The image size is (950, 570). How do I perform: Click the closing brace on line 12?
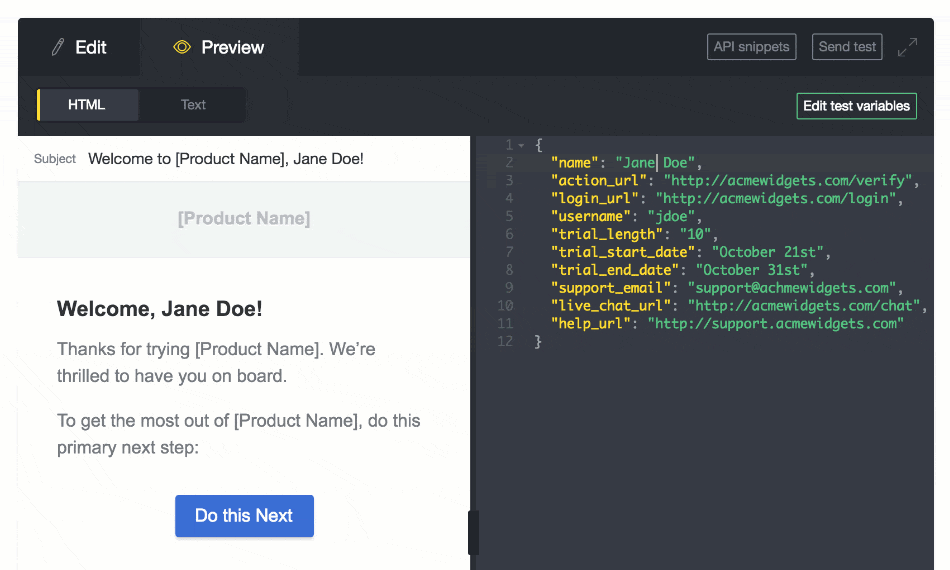pos(538,342)
